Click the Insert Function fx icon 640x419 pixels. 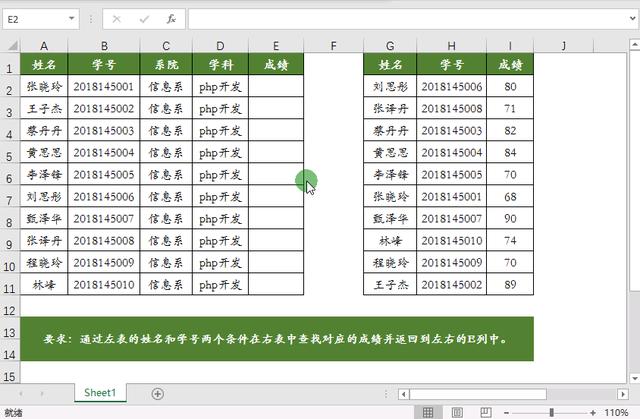[x=171, y=19]
